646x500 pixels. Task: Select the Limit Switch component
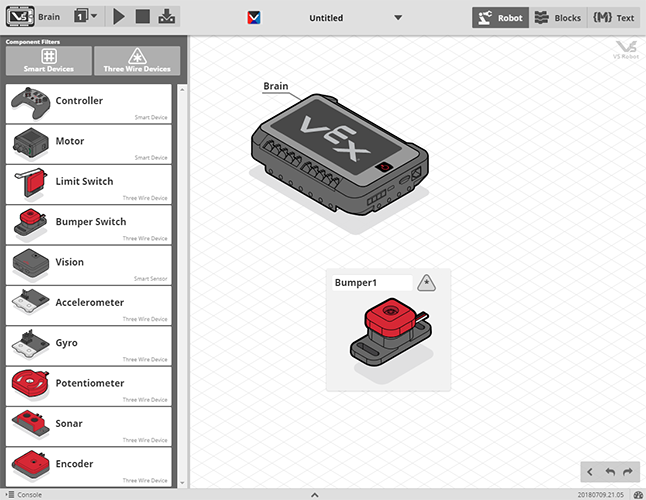click(x=89, y=184)
